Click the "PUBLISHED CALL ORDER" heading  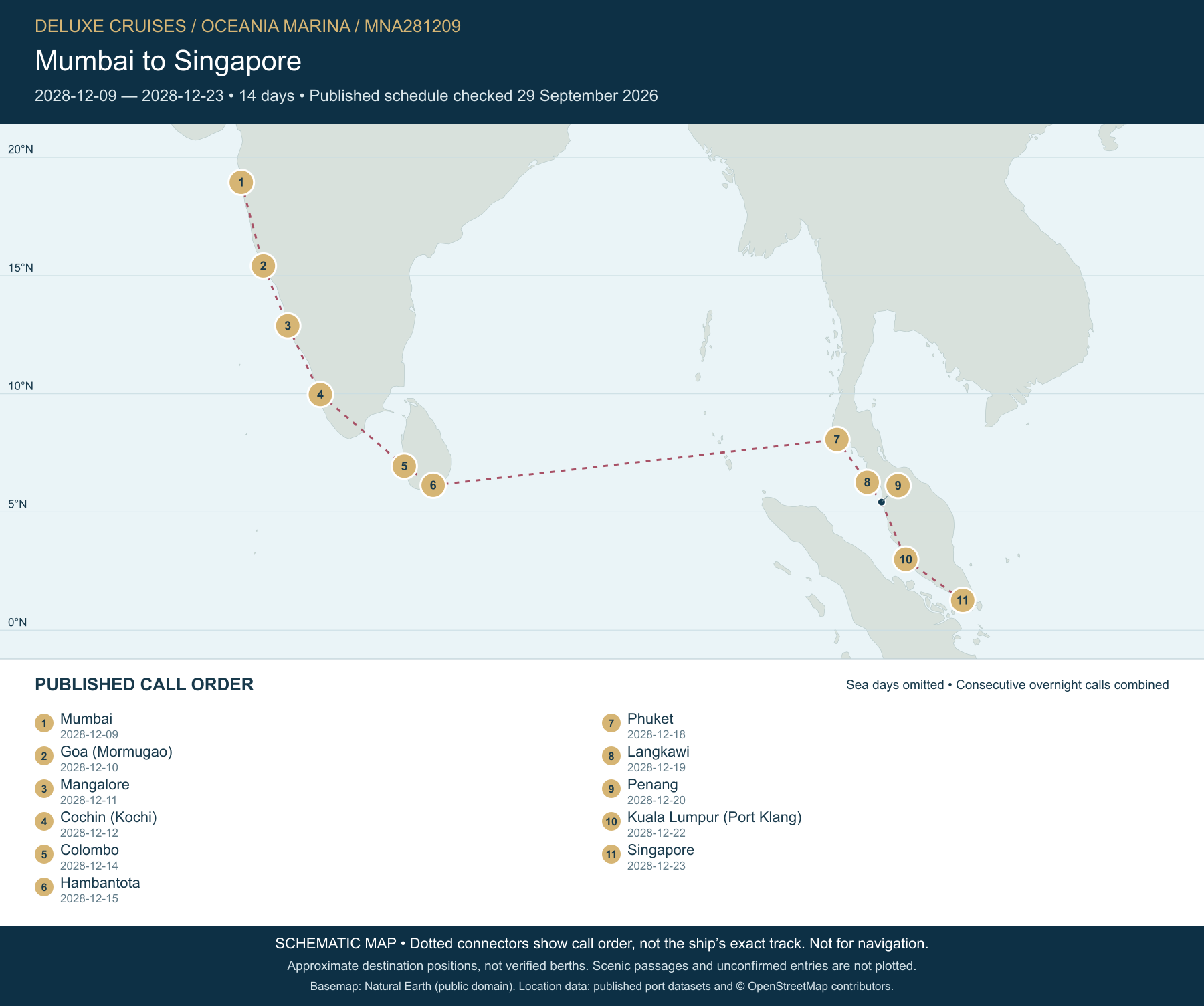(x=144, y=684)
